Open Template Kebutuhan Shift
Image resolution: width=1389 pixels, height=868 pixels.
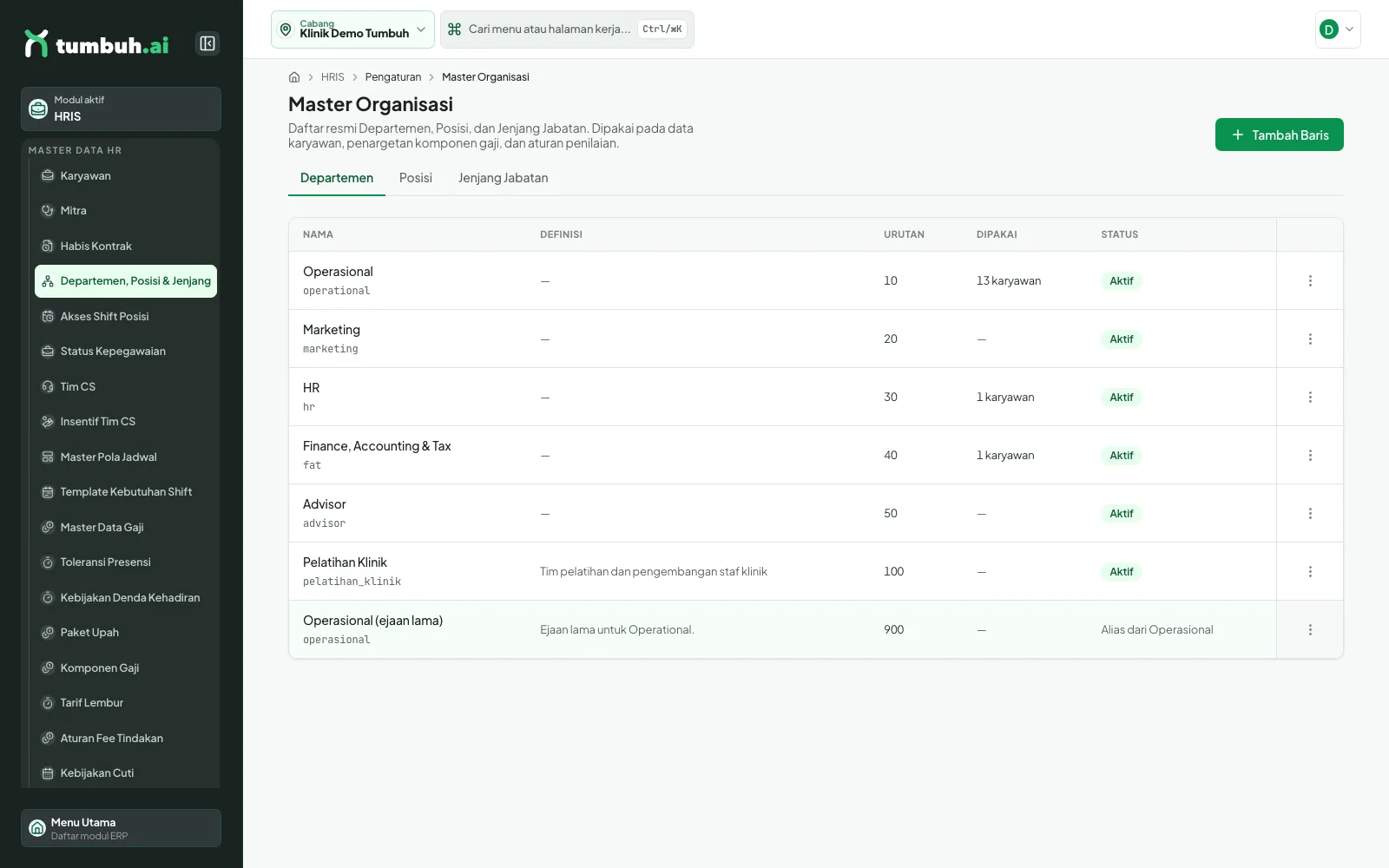126,492
